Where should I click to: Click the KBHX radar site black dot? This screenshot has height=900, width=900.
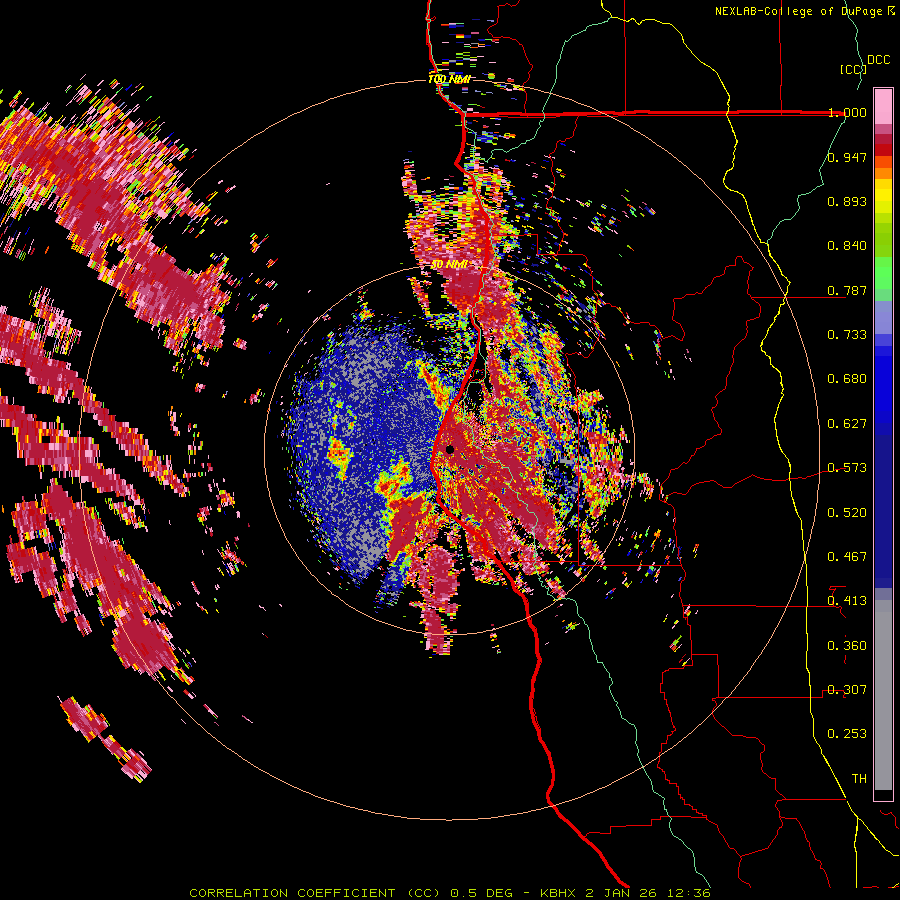point(449,449)
